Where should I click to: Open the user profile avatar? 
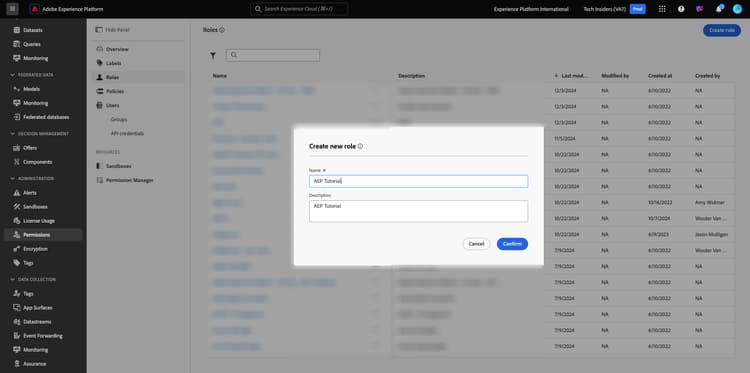(x=737, y=9)
